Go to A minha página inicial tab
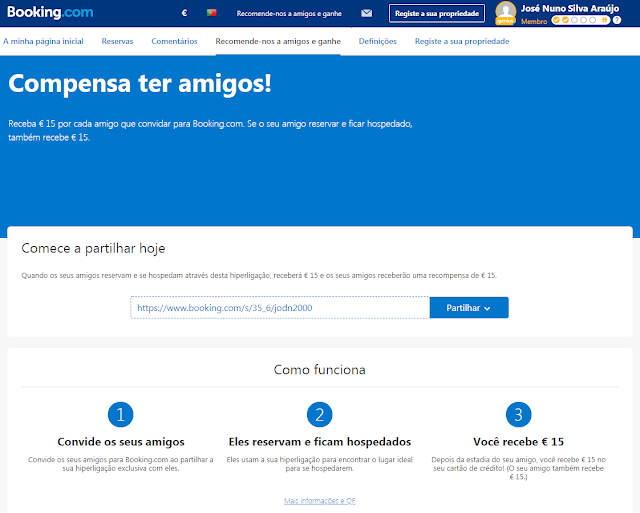 pyautogui.click(x=43, y=41)
